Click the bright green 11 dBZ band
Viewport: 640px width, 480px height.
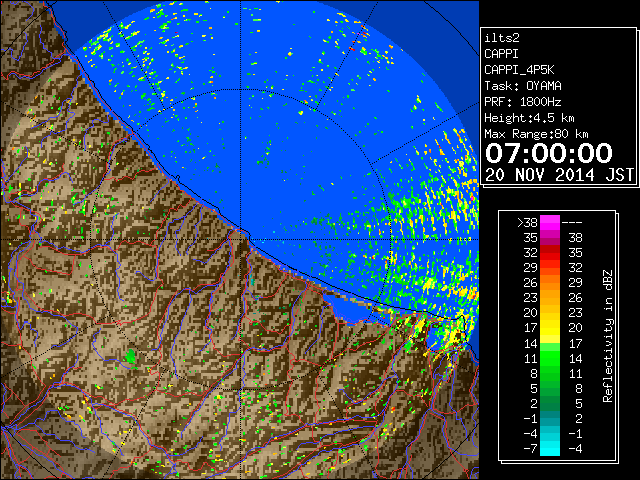pos(550,358)
